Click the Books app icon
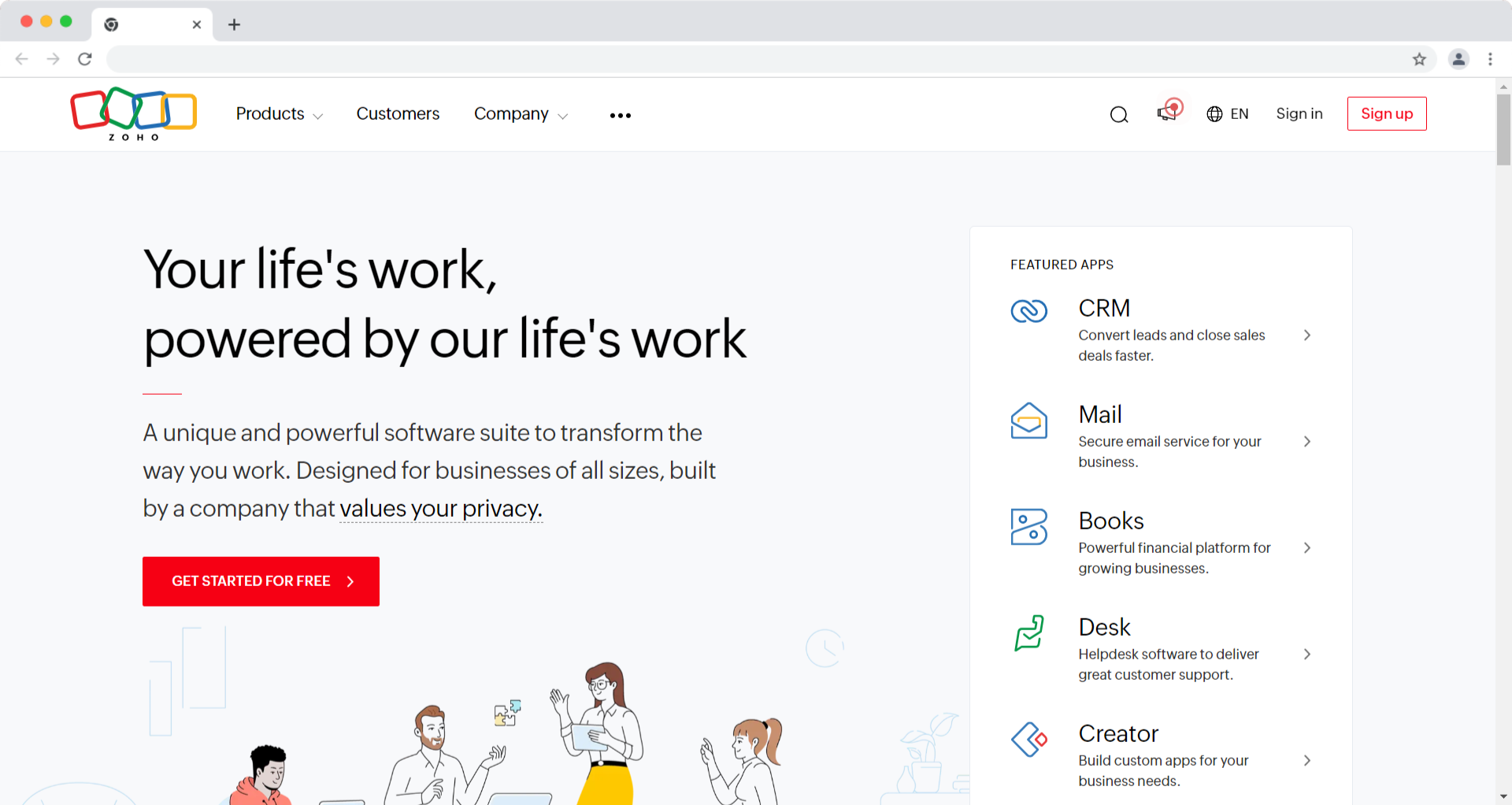1512x805 pixels. click(1029, 527)
